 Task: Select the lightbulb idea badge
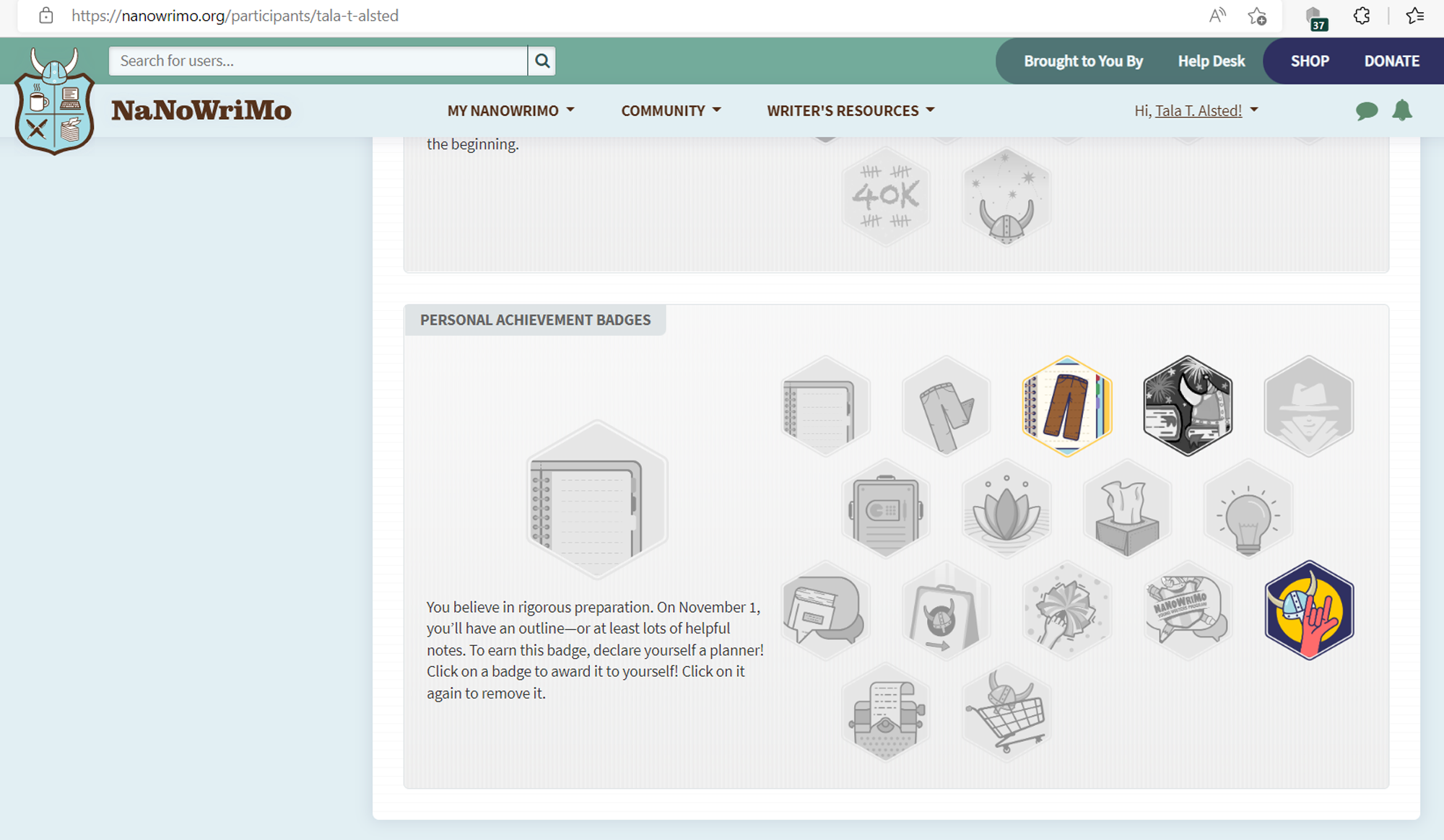[1248, 507]
